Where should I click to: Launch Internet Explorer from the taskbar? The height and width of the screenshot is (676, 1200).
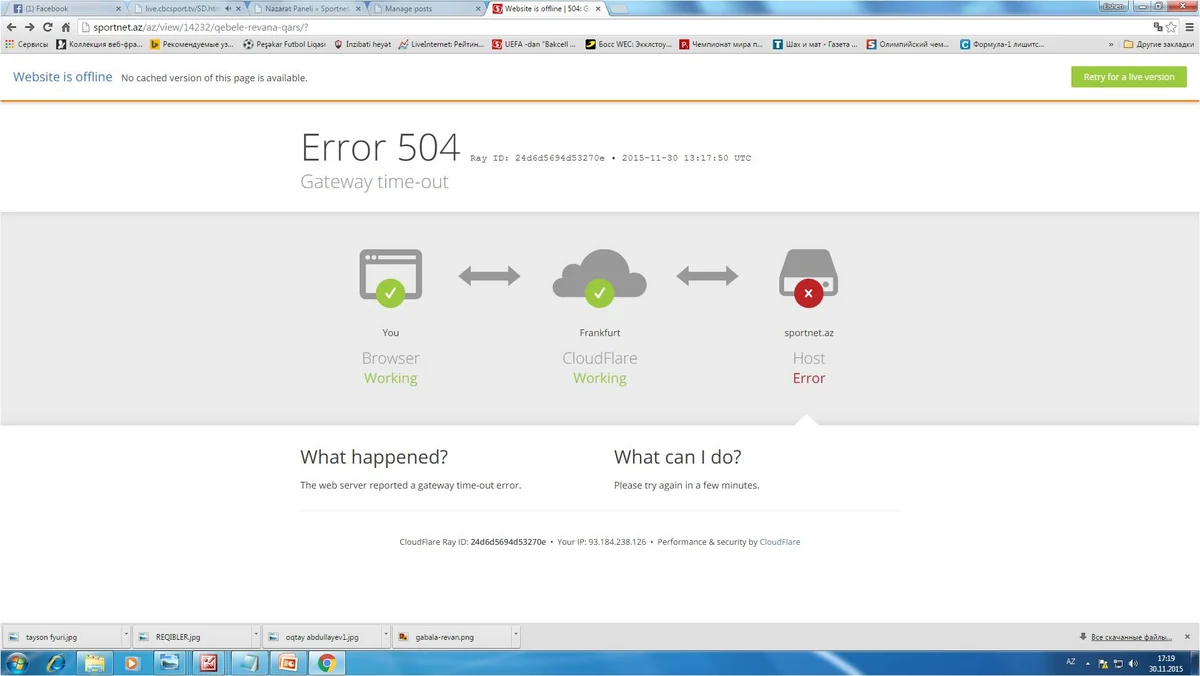(x=56, y=662)
